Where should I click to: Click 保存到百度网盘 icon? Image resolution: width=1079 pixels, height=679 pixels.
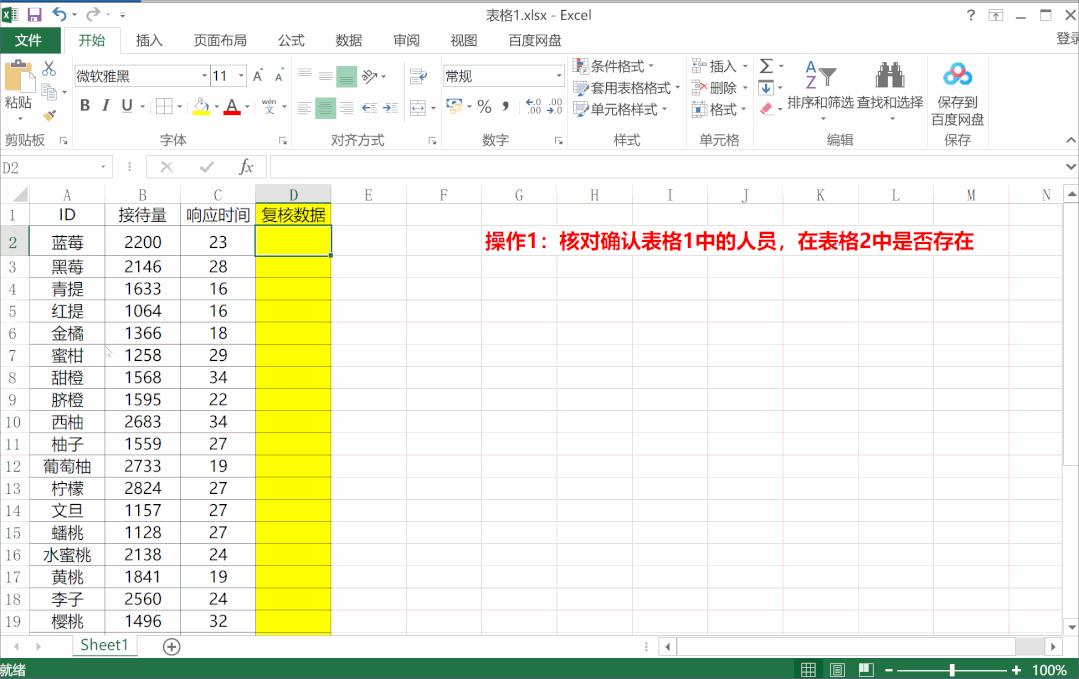tap(957, 73)
